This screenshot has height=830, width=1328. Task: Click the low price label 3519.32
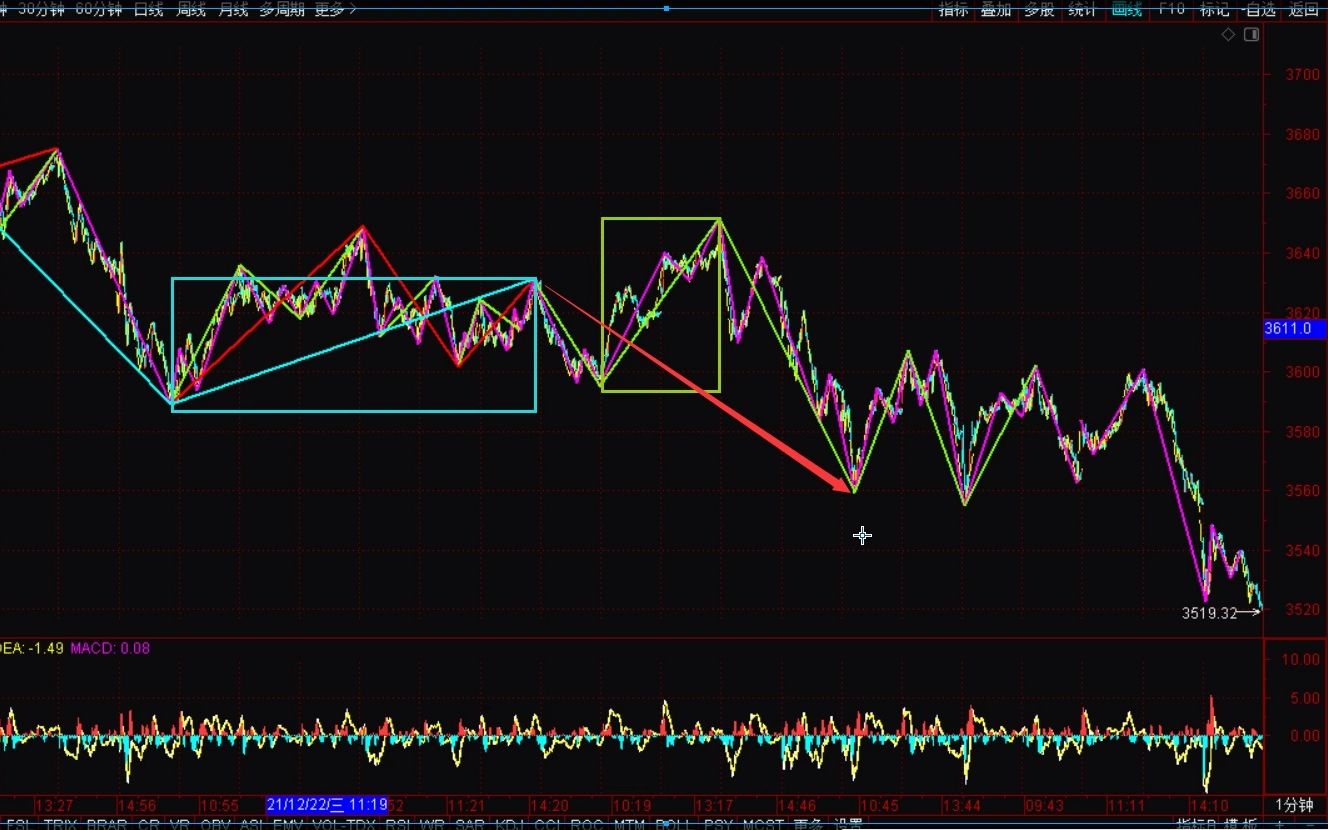[x=1209, y=613]
